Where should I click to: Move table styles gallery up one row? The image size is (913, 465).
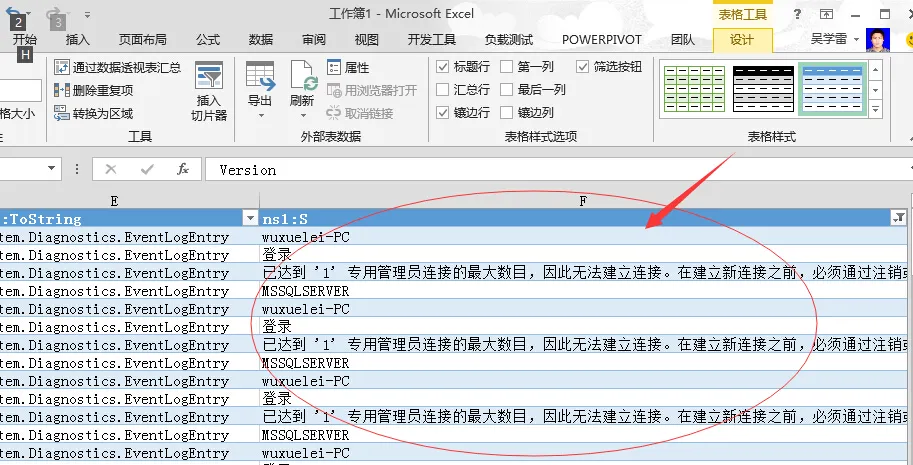point(876,70)
